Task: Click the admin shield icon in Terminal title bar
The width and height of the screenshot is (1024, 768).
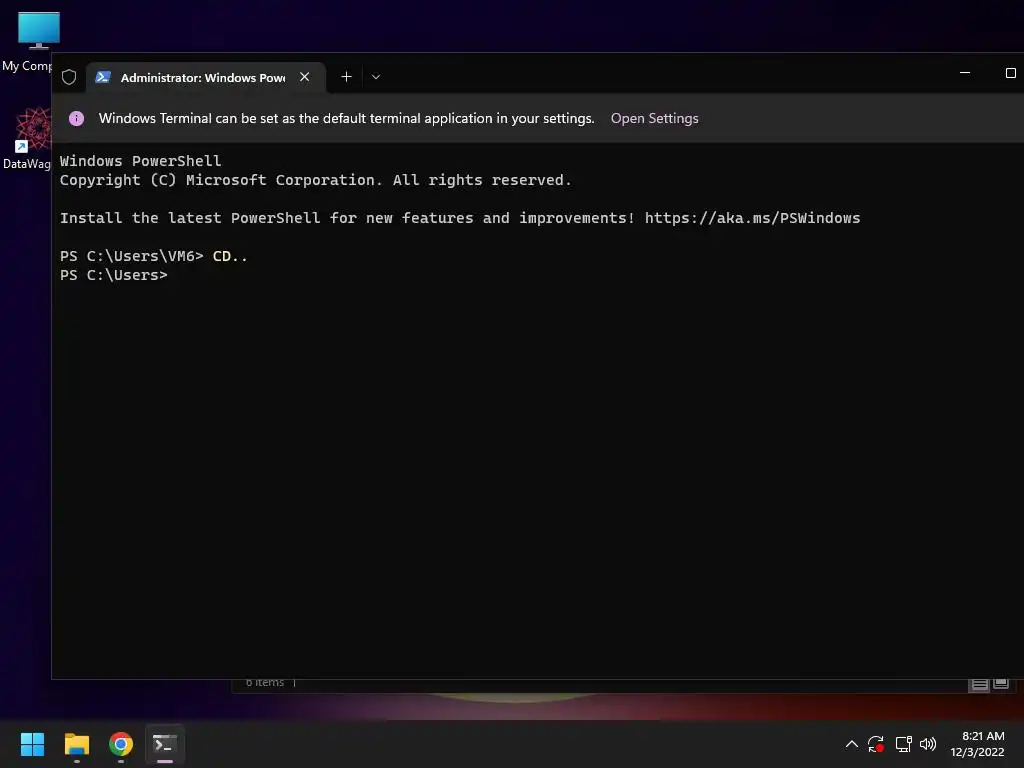Action: pos(69,77)
